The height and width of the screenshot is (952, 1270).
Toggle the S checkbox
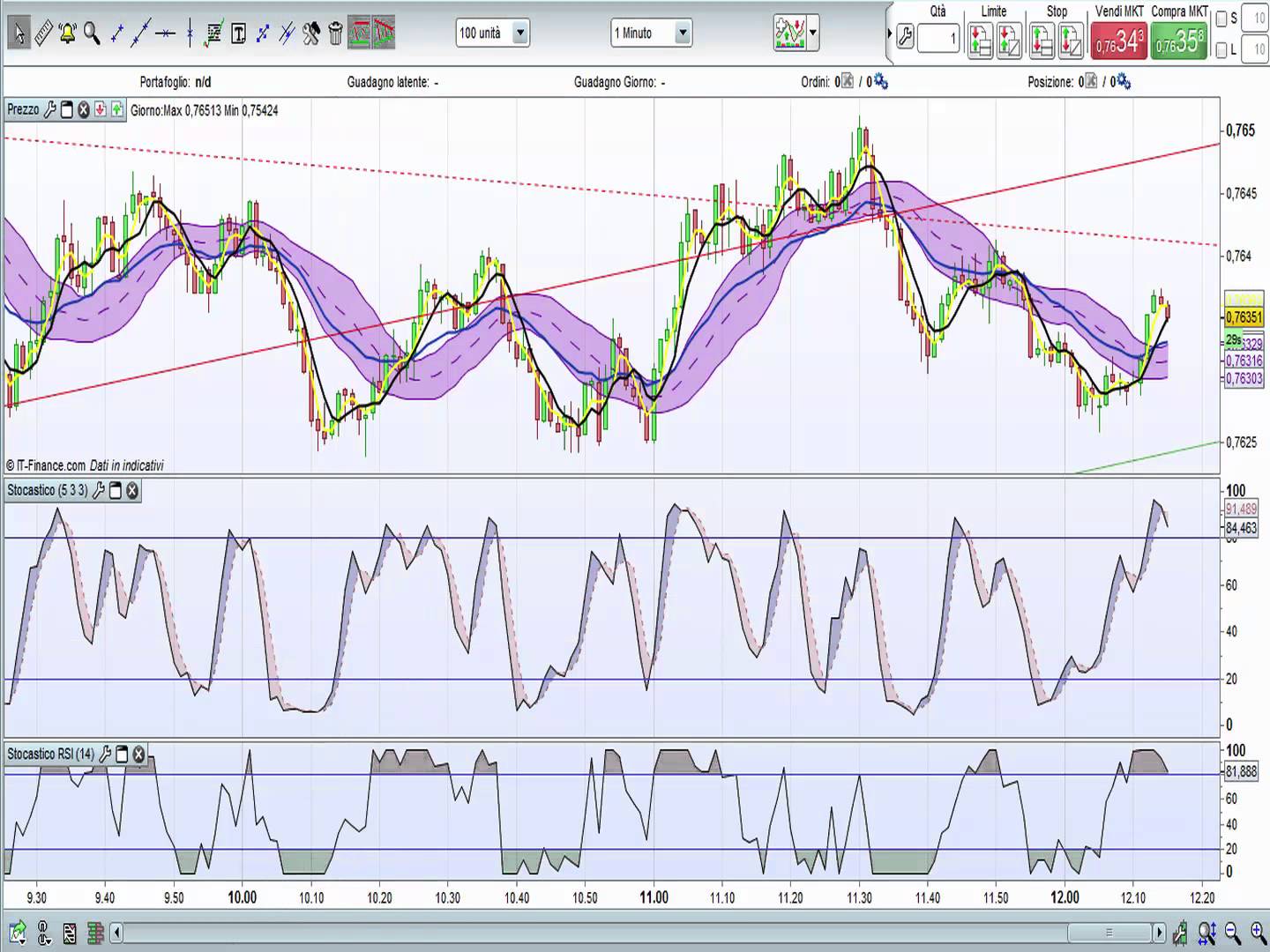[1221, 19]
